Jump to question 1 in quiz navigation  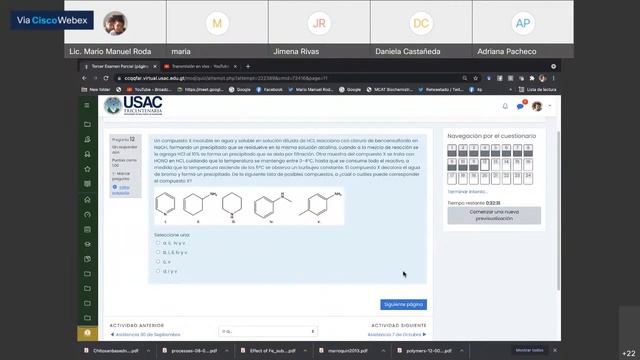point(451,150)
